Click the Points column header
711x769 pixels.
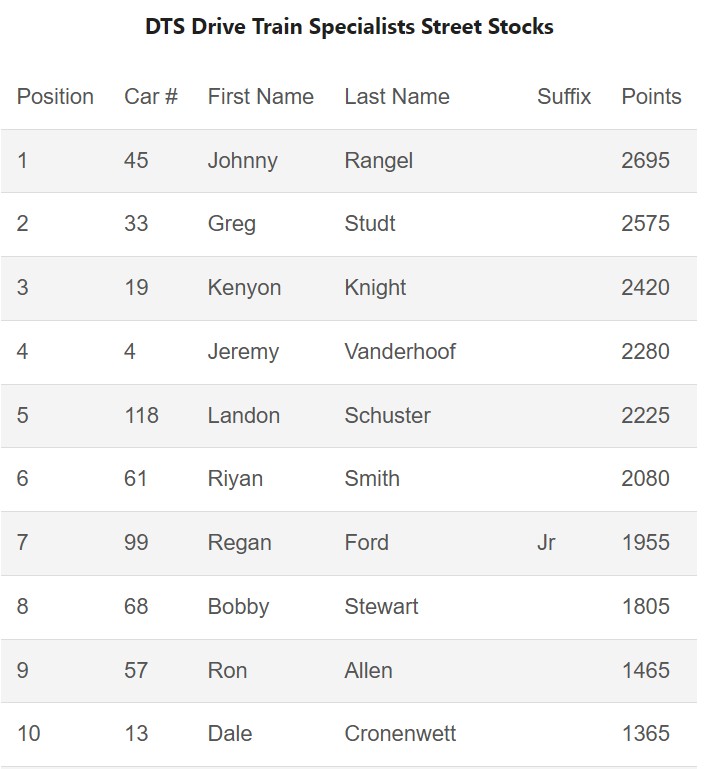[x=651, y=97]
